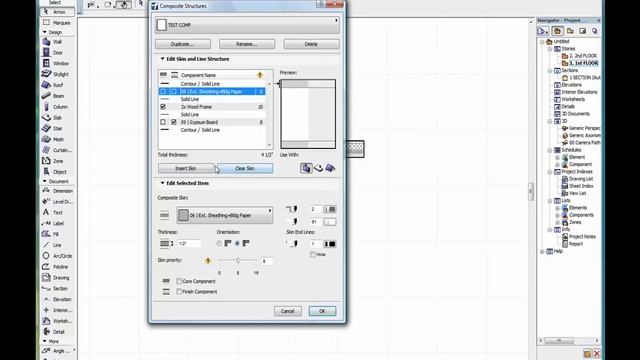Enable Use With wall icon
The width and height of the screenshot is (640, 360).
click(306, 168)
